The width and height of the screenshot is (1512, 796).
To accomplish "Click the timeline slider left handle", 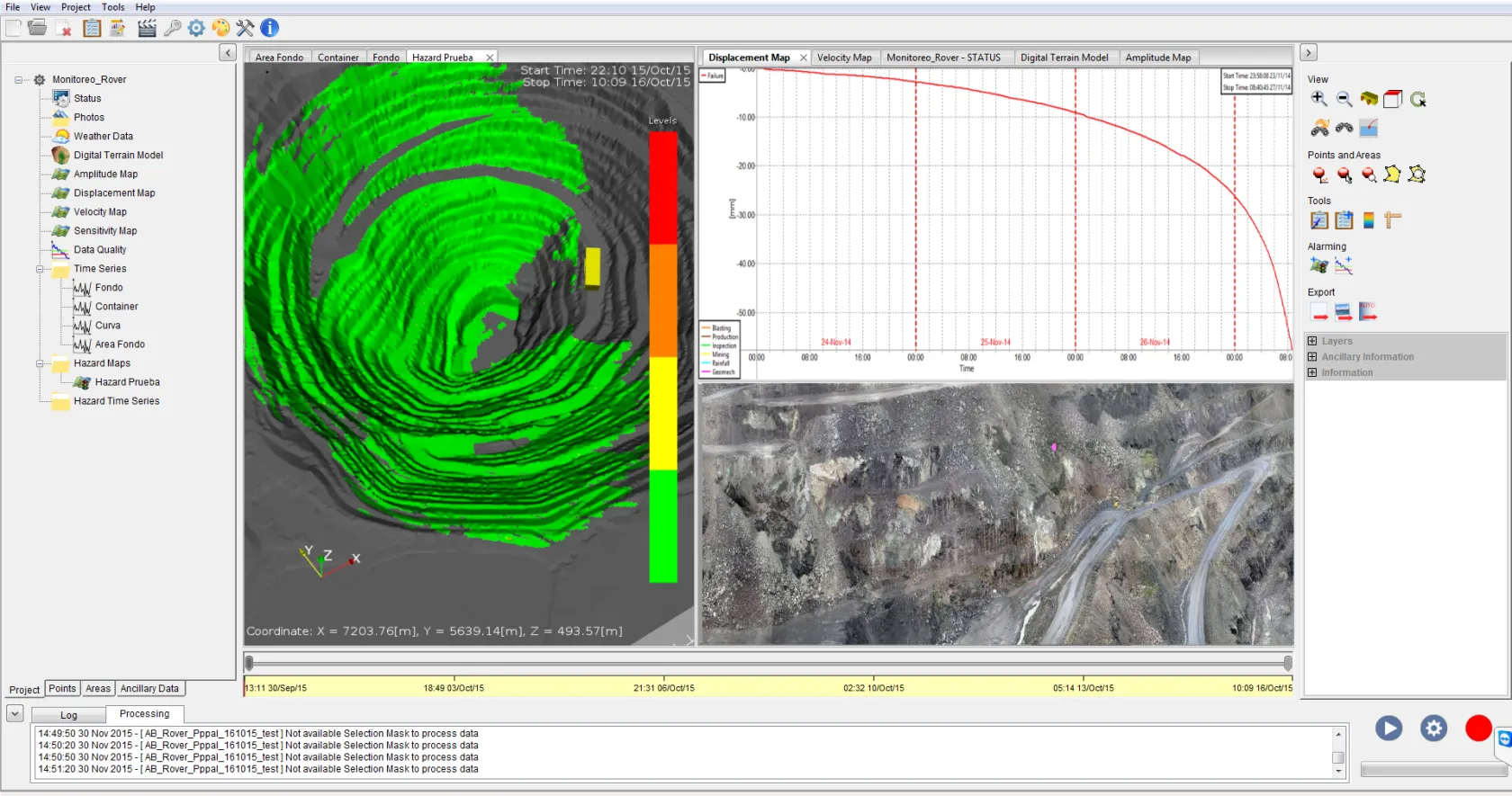I will (x=249, y=664).
